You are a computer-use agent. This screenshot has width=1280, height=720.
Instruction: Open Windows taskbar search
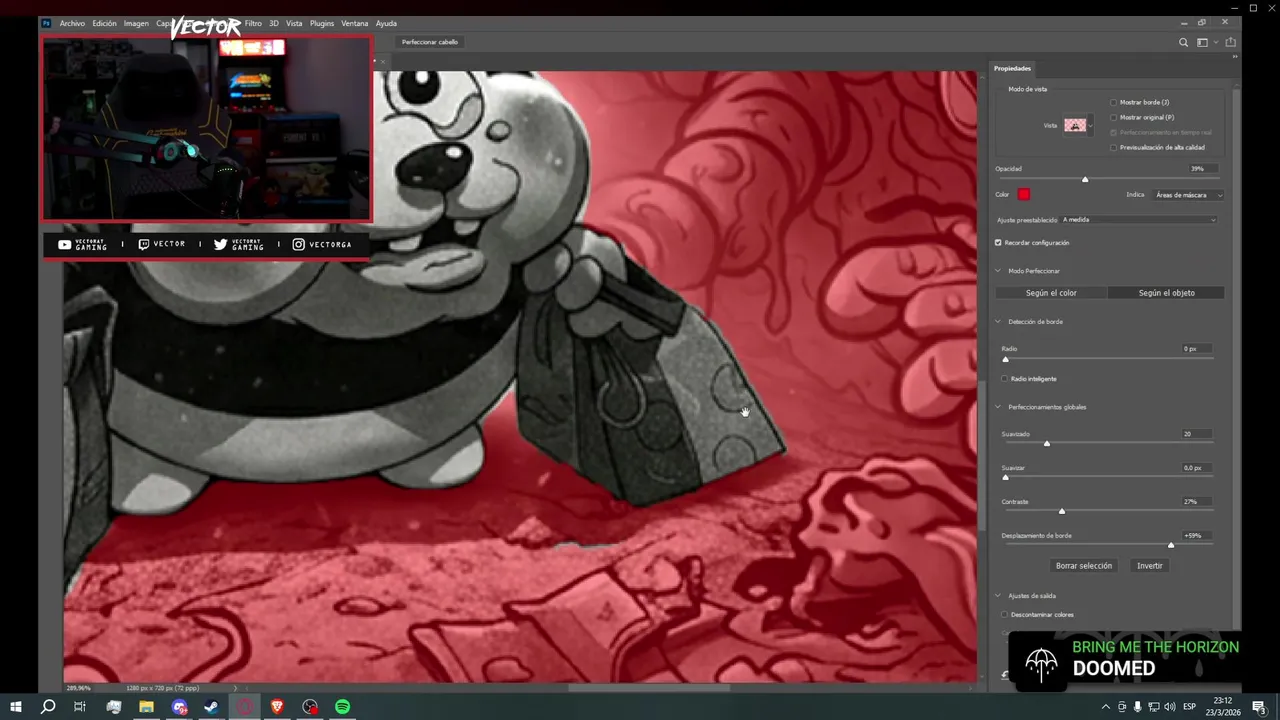coord(48,707)
